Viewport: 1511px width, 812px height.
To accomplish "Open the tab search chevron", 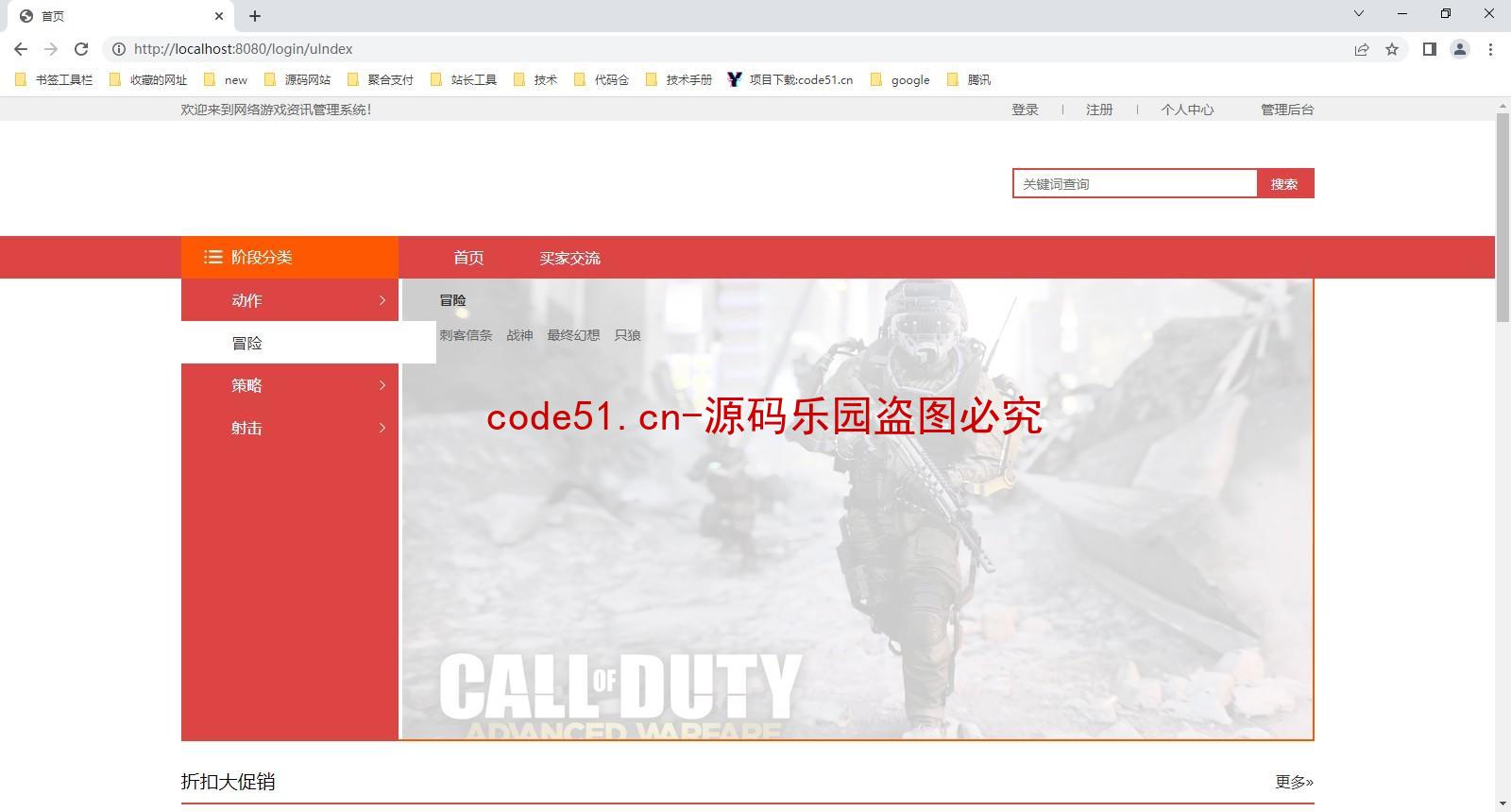I will [x=1359, y=13].
